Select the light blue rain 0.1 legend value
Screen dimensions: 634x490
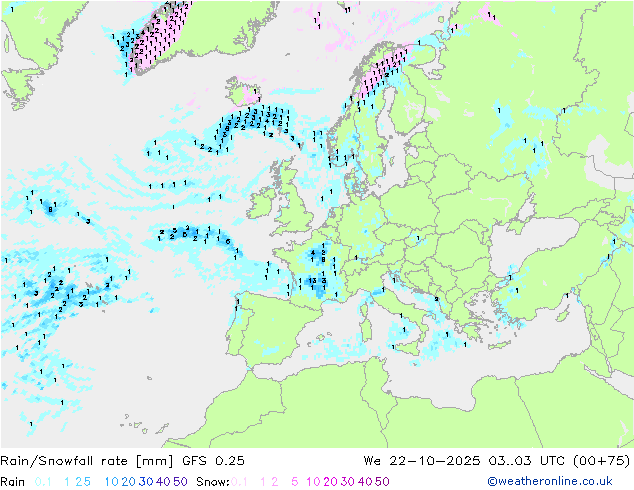tap(43, 482)
